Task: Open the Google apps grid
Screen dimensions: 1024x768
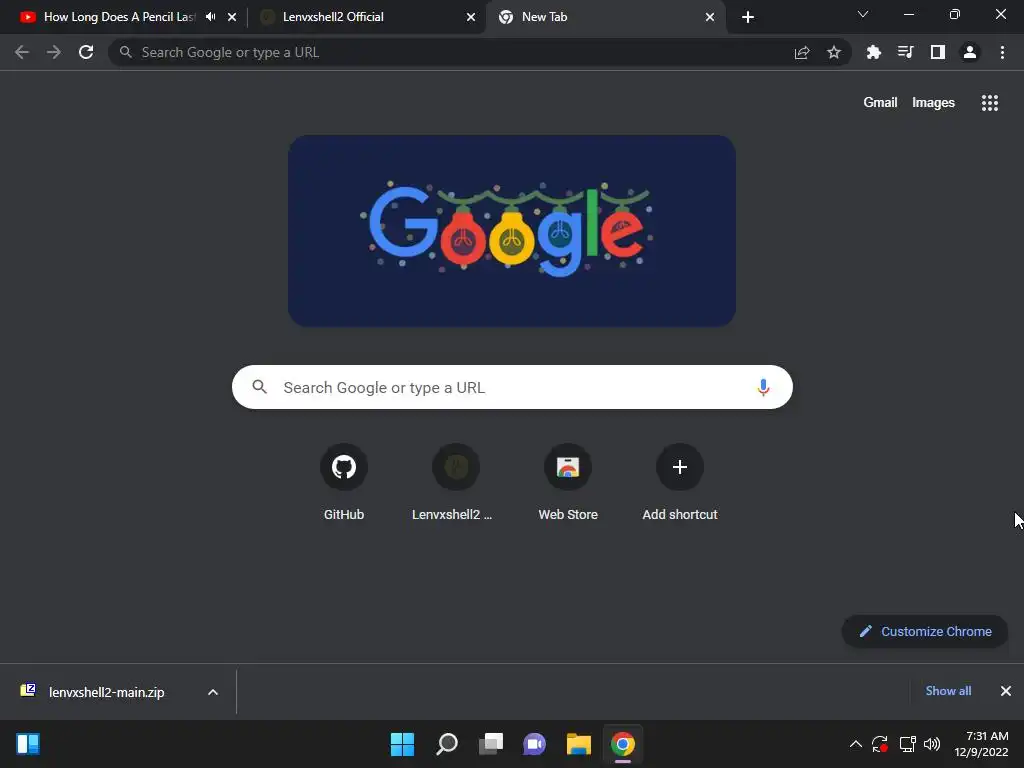Action: (990, 103)
